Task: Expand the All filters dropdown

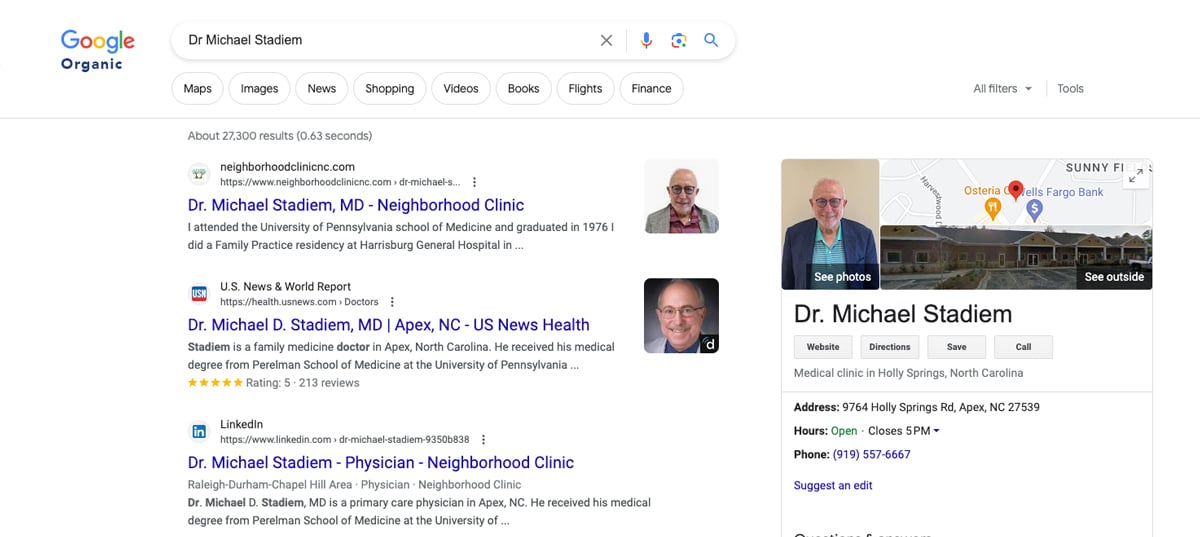Action: coord(1002,89)
